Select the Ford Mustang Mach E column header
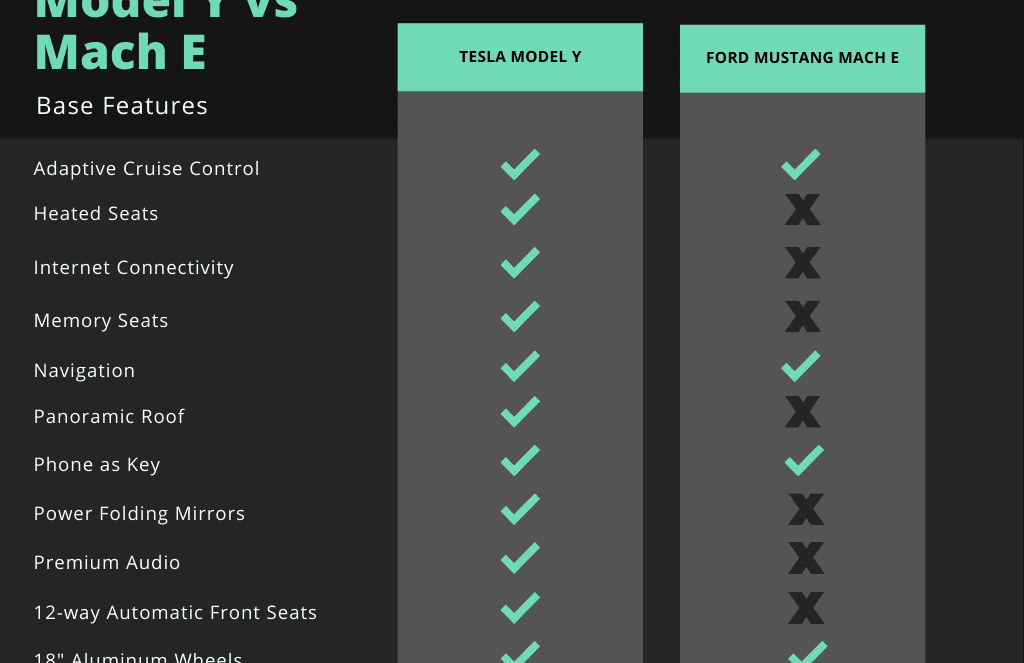 (803, 59)
